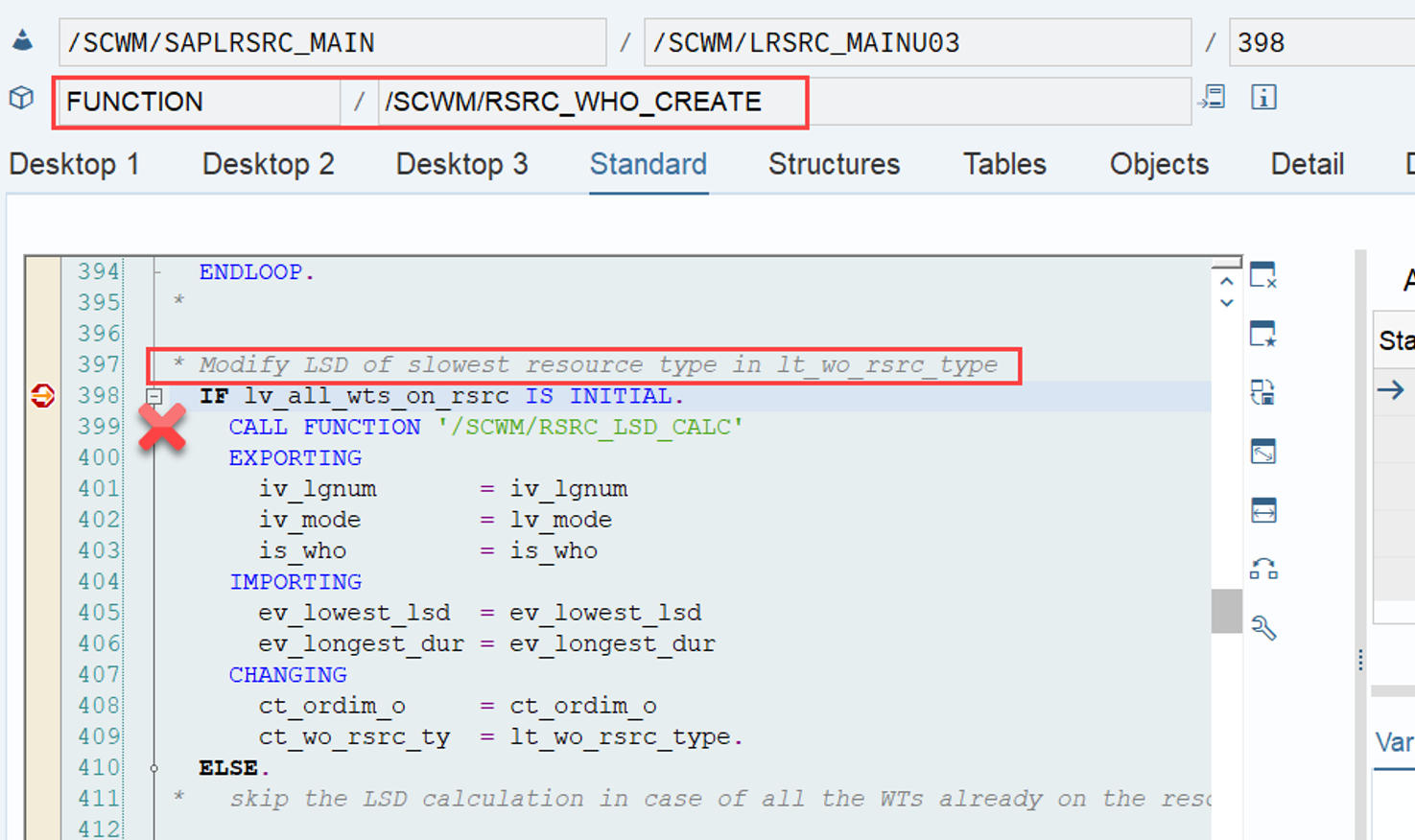This screenshot has height=840, width=1415.
Task: Click the /SCWM/SAPLRSRC_MAIN program field
Action: point(332,42)
